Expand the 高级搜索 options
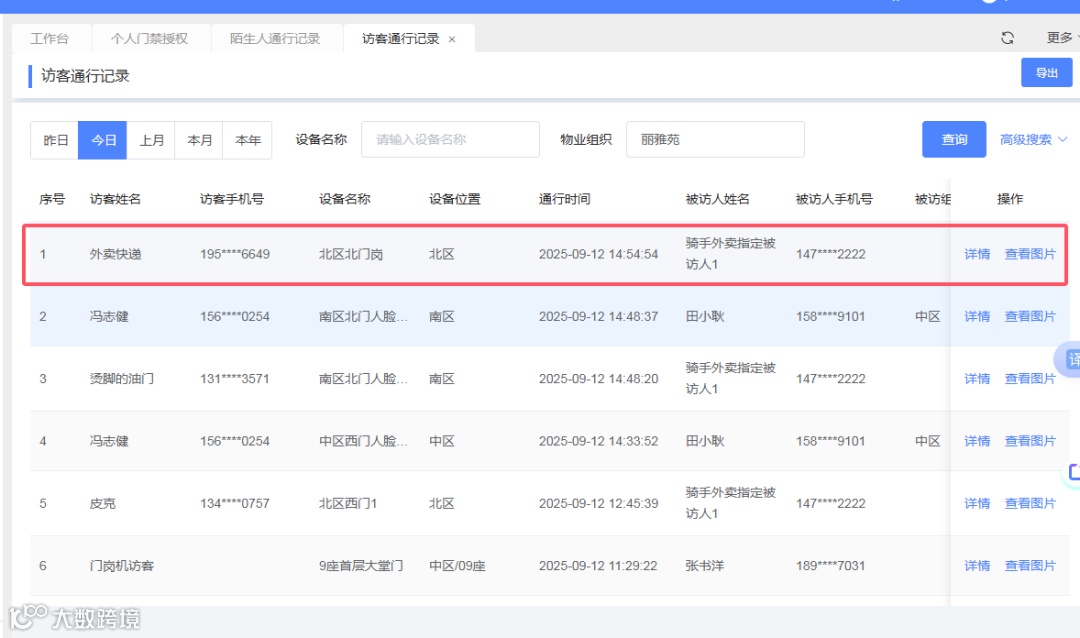 point(1033,140)
